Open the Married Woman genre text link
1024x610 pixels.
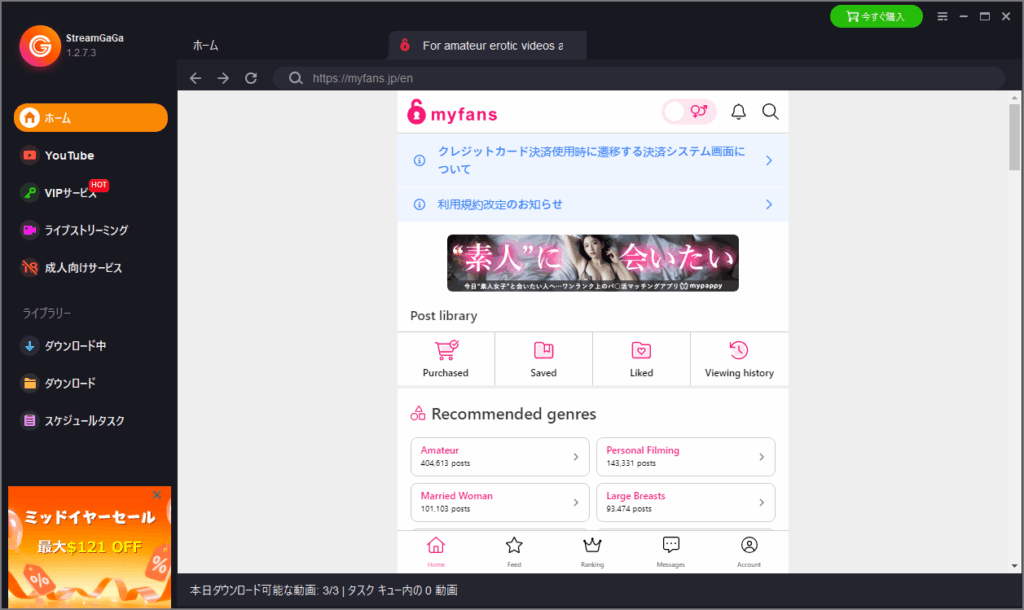point(456,496)
